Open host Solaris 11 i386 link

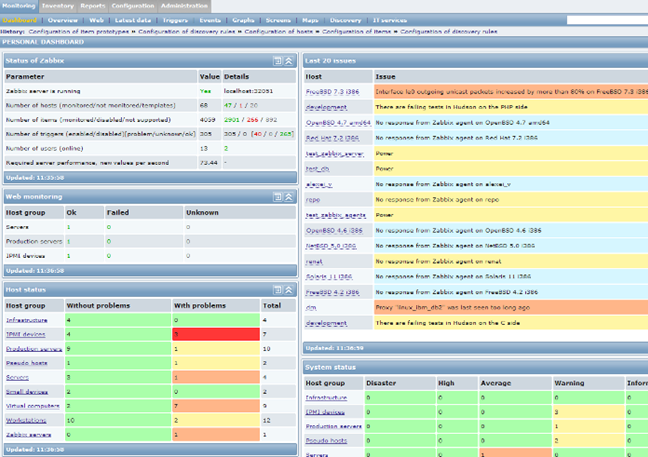coord(329,277)
